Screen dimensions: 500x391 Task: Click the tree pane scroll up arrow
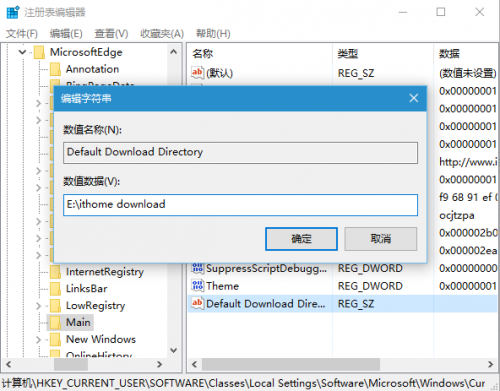click(x=173, y=52)
